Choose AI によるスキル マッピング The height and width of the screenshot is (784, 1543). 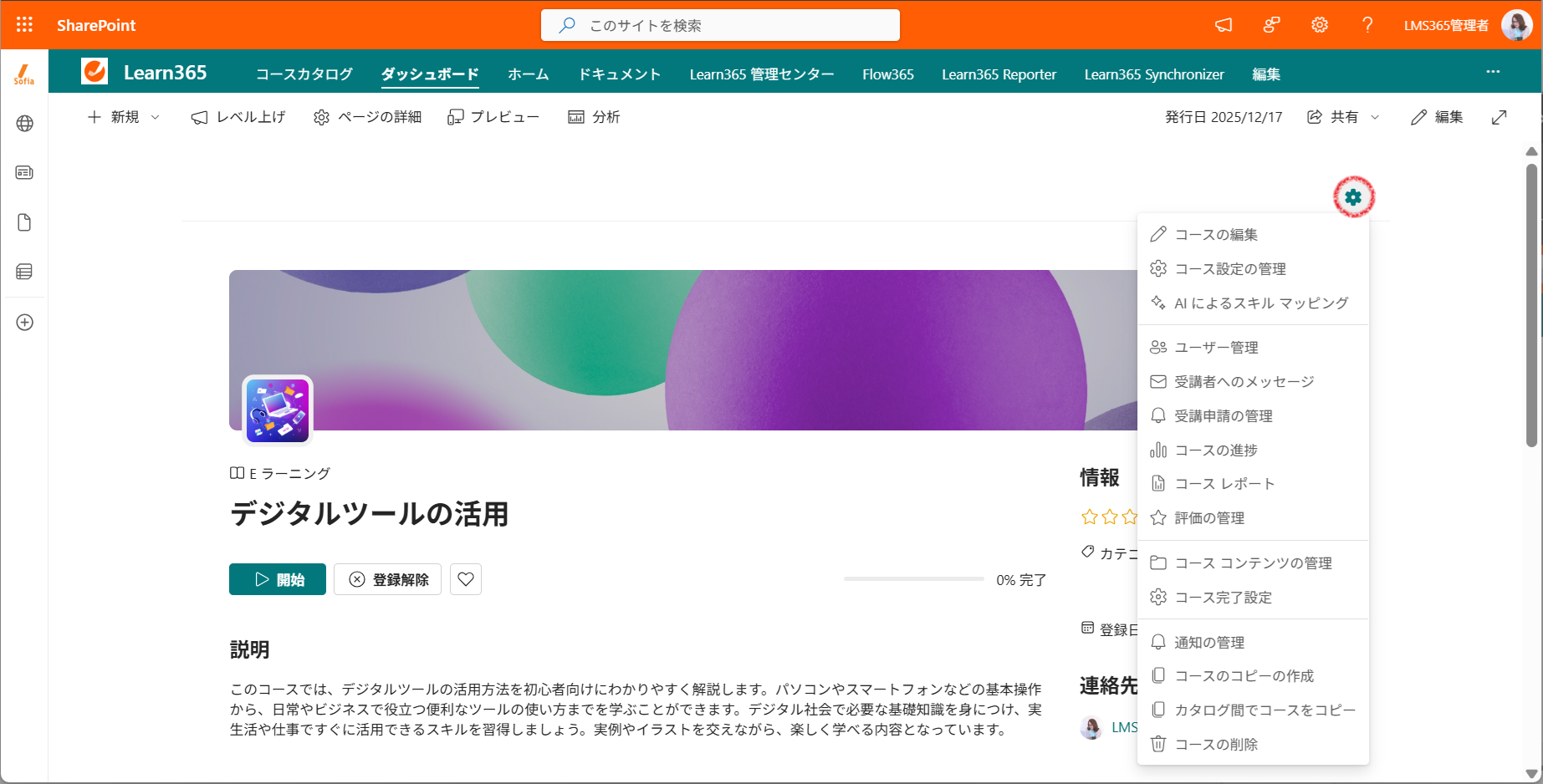1253,303
